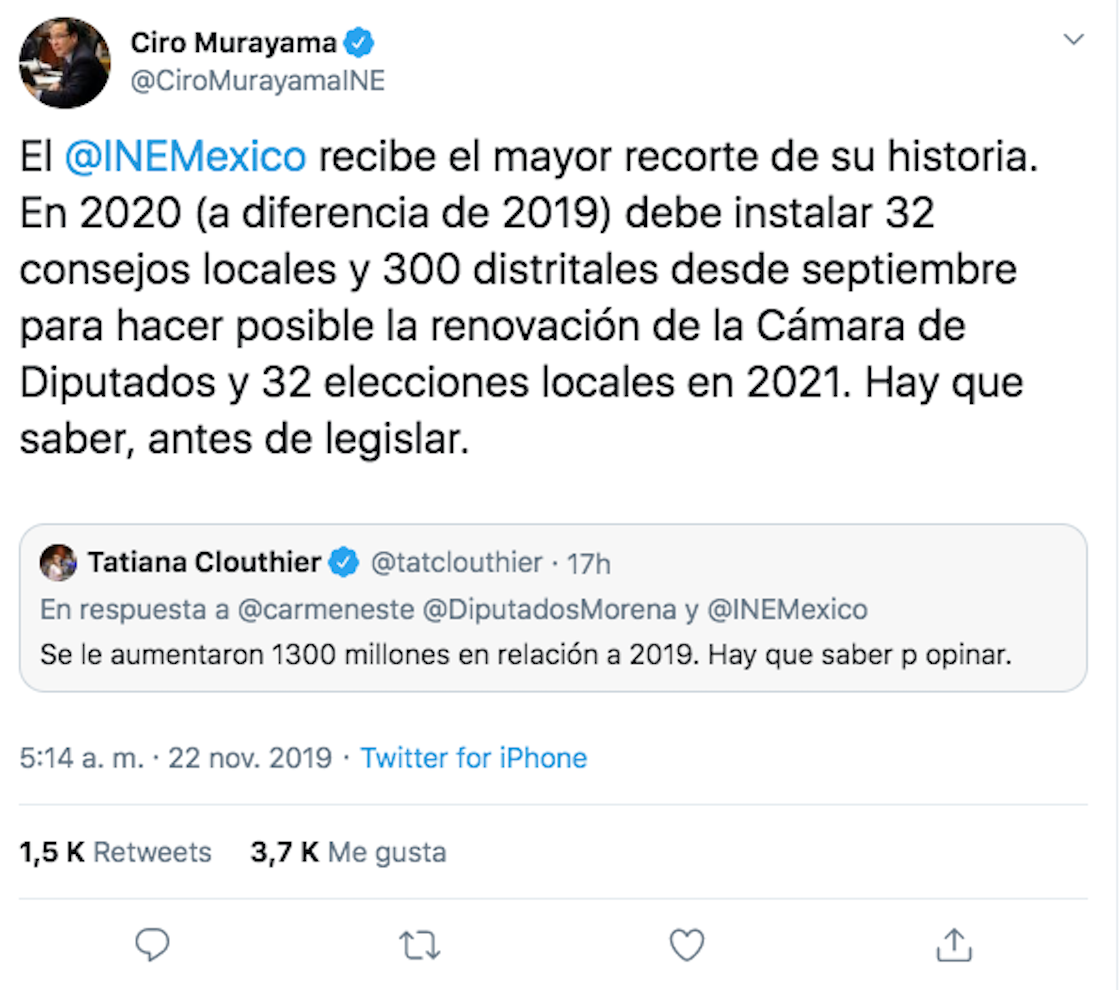Open the @INEMexico mention link
Image resolution: width=1120 pixels, height=990 pixels.
[185, 157]
